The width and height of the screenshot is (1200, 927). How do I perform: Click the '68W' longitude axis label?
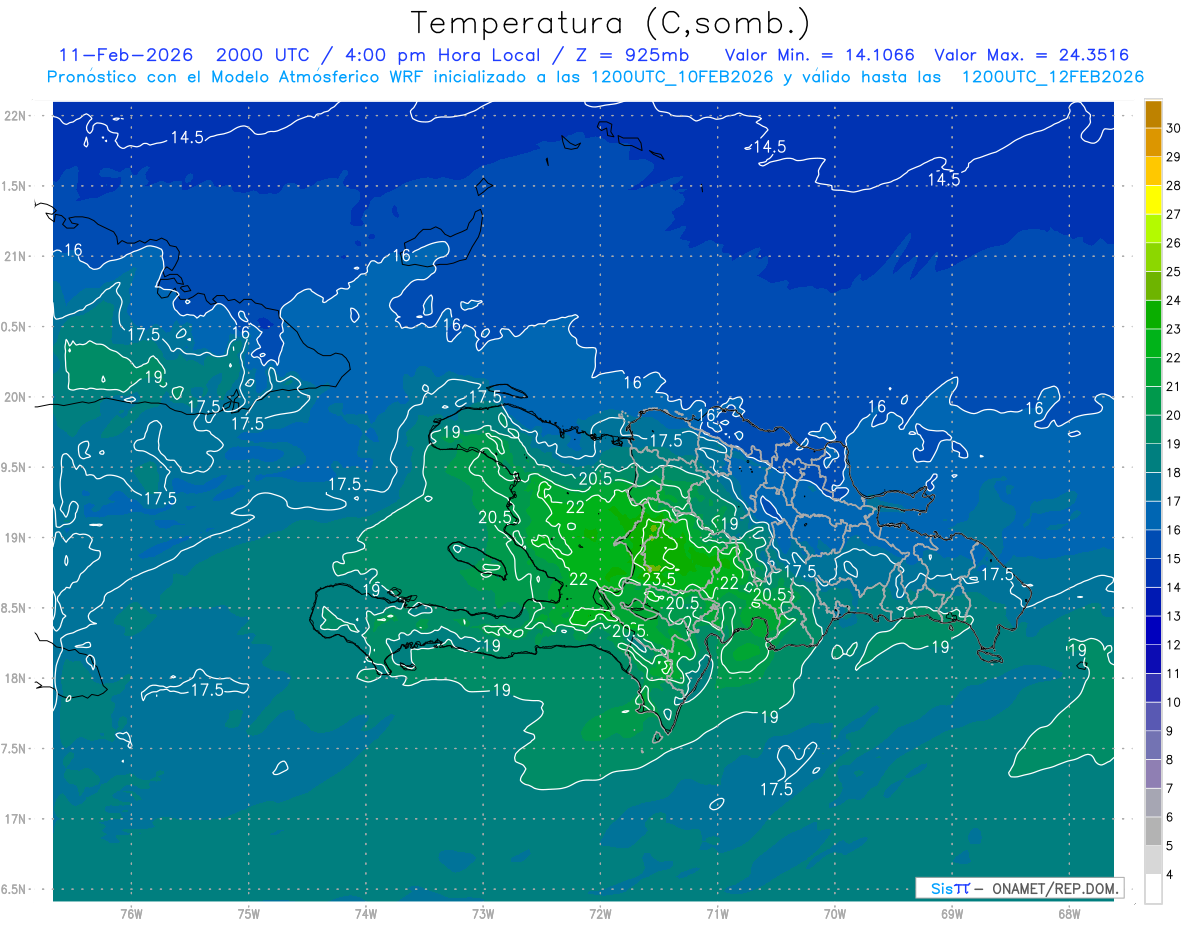pyautogui.click(x=1069, y=914)
